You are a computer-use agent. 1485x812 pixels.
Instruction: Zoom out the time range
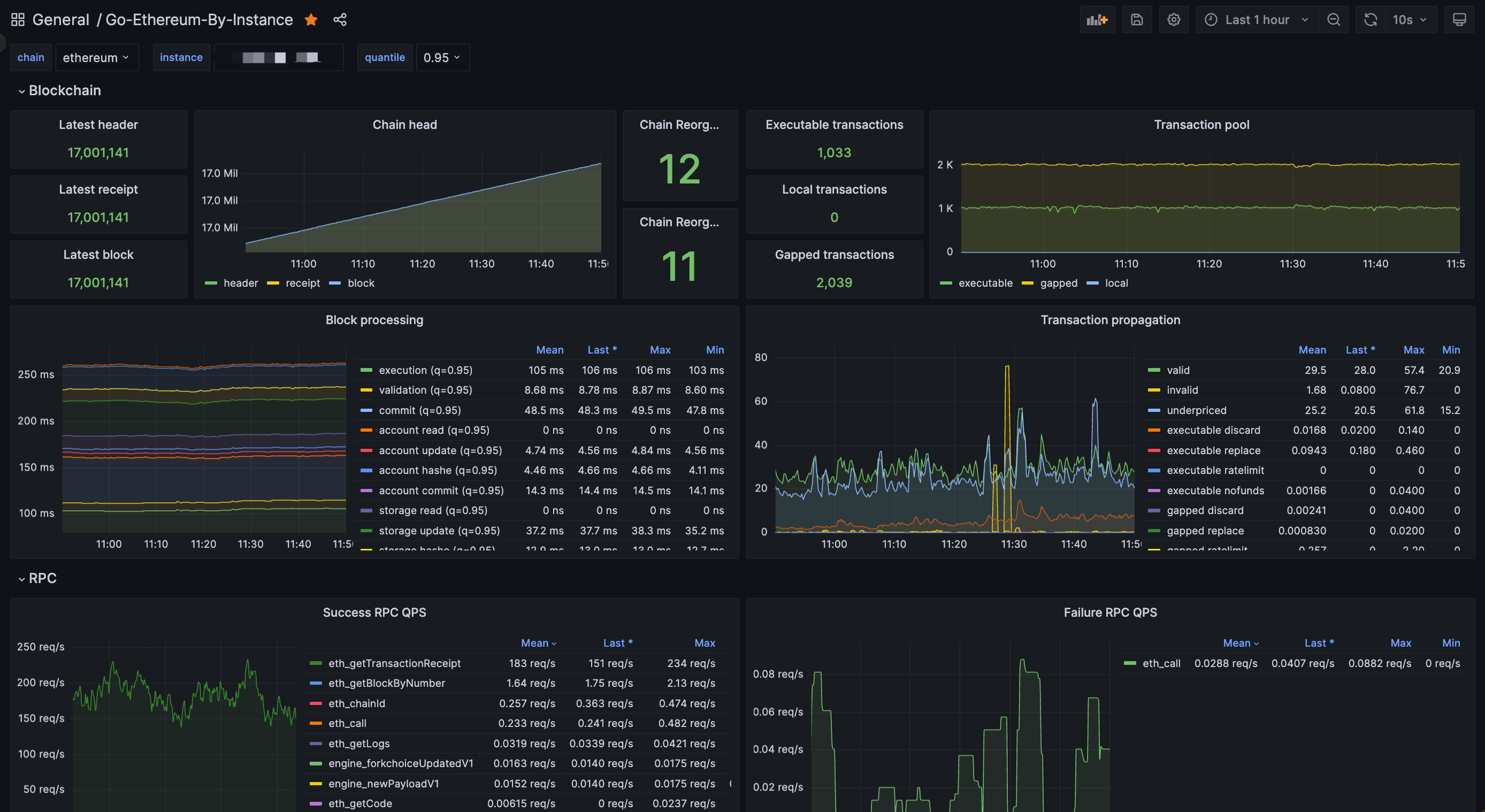1334,20
